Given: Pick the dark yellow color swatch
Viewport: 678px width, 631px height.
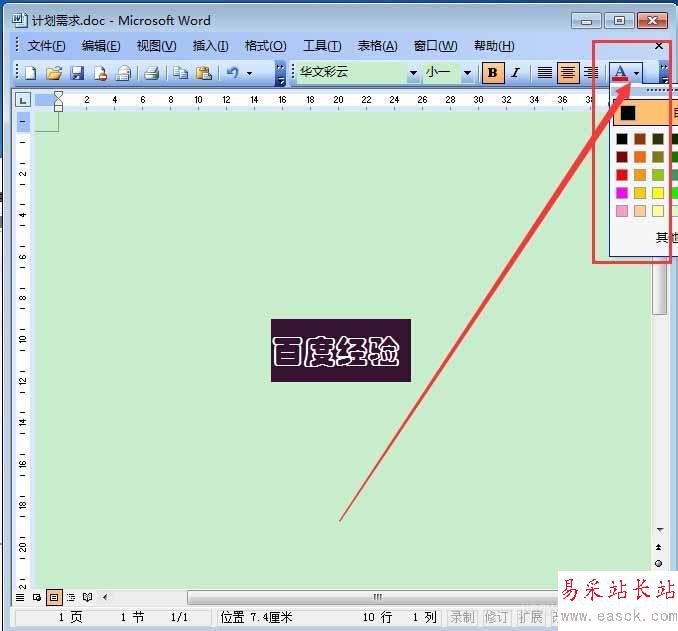Looking at the screenshot, I should click(x=658, y=157).
